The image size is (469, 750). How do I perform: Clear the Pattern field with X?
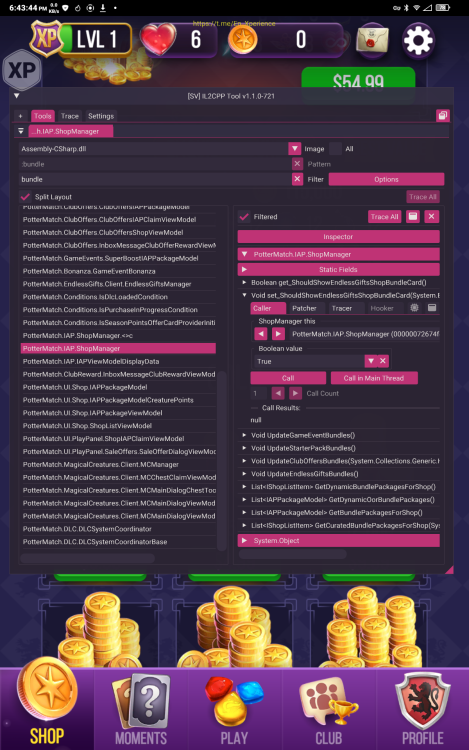coord(297,164)
